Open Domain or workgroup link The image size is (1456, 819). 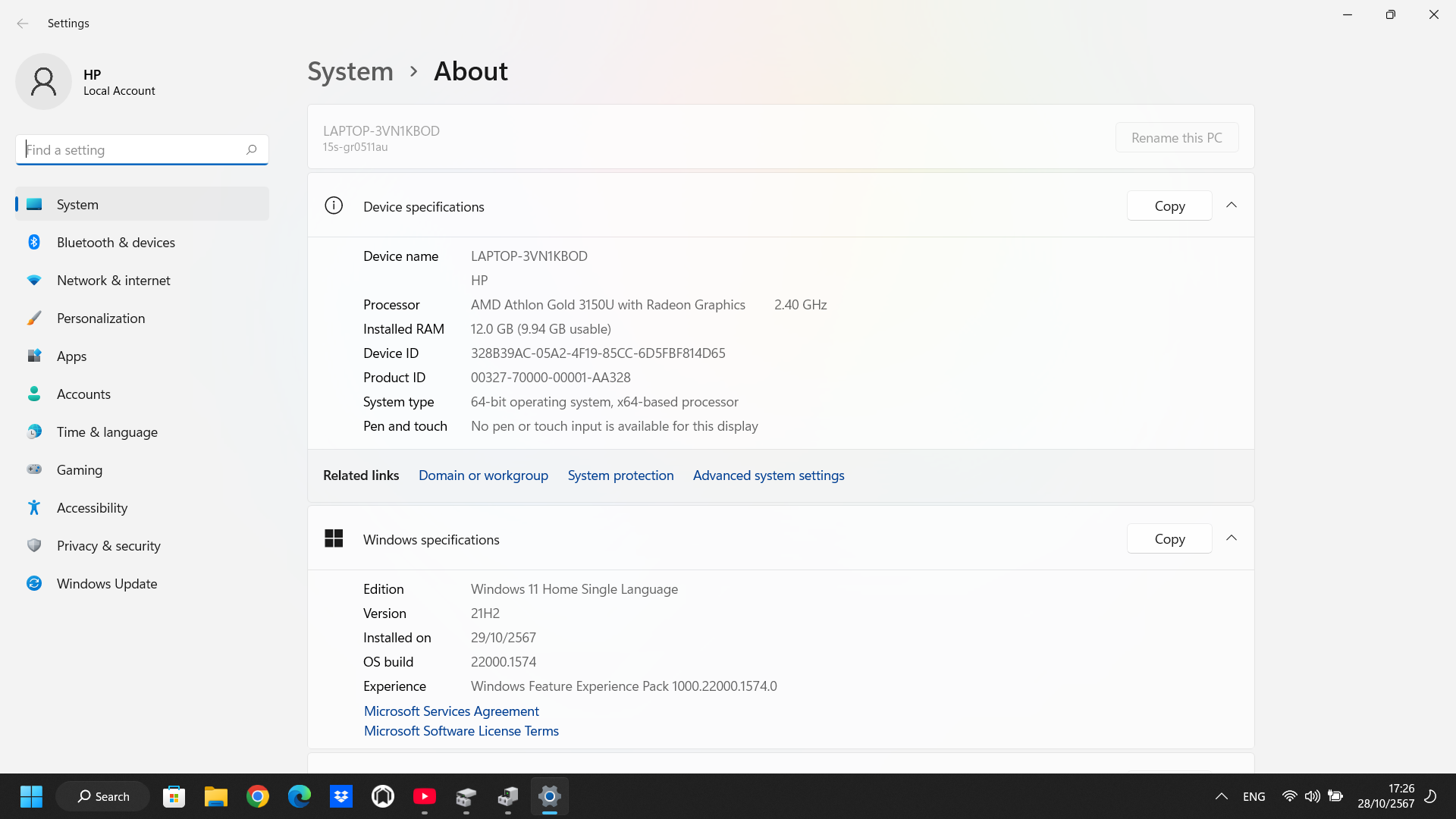(x=483, y=475)
